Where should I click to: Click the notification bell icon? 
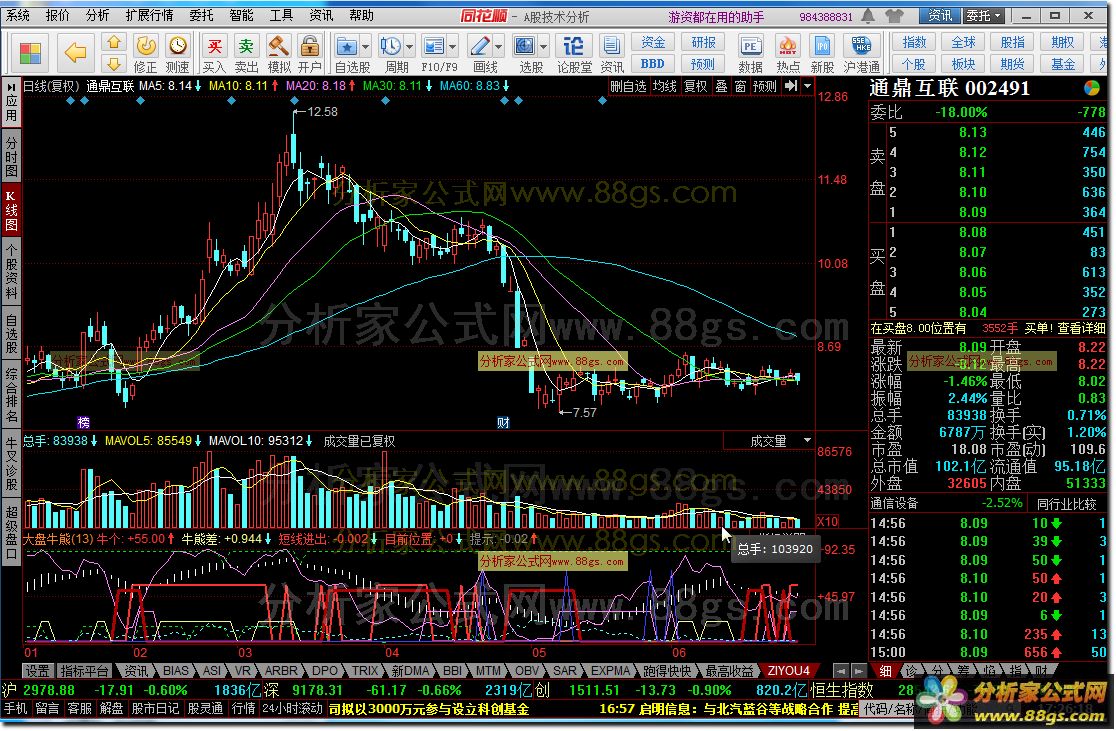(868, 15)
